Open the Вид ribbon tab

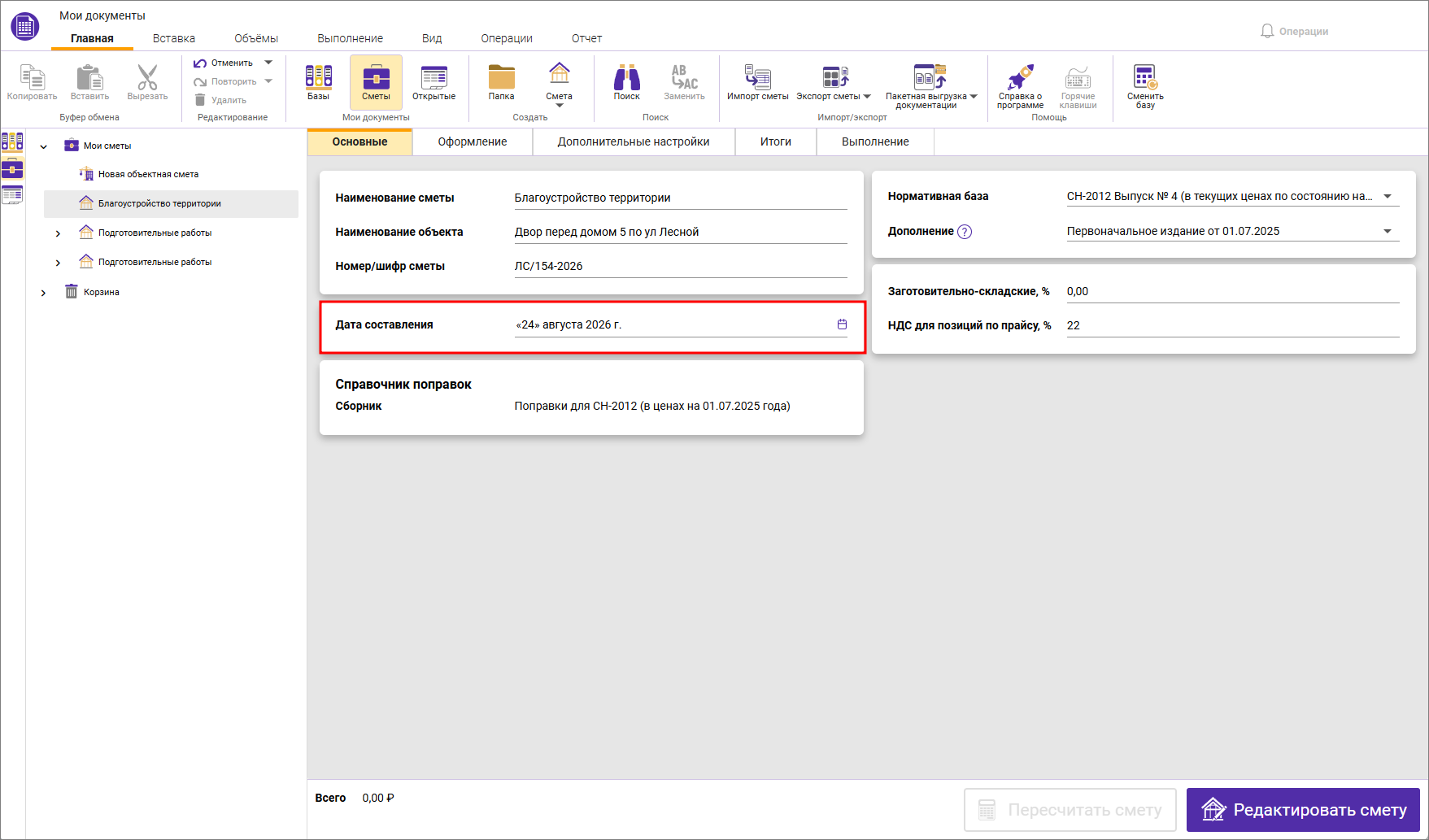(432, 38)
